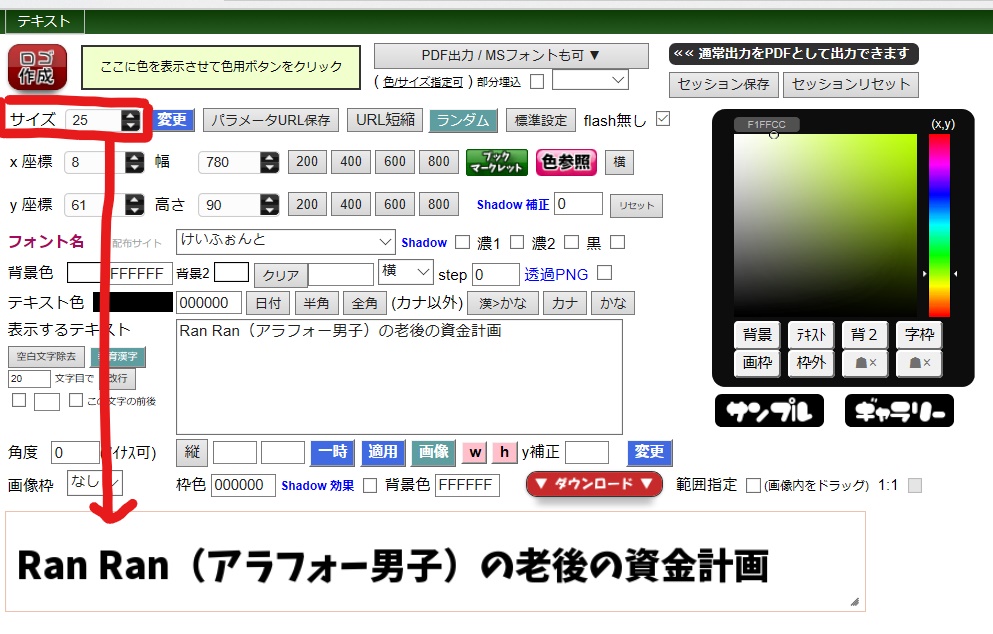Click the サイズ spinner arrows
The height and width of the screenshot is (634, 993).
click(130, 120)
